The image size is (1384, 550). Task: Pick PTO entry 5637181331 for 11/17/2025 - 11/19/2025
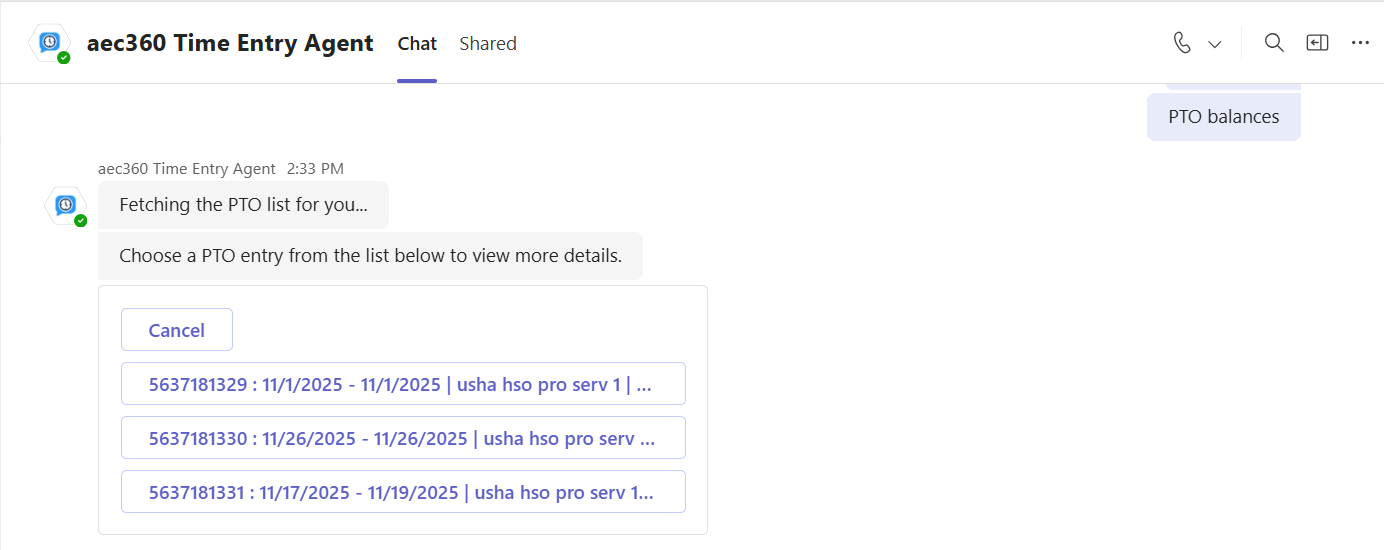coord(403,492)
